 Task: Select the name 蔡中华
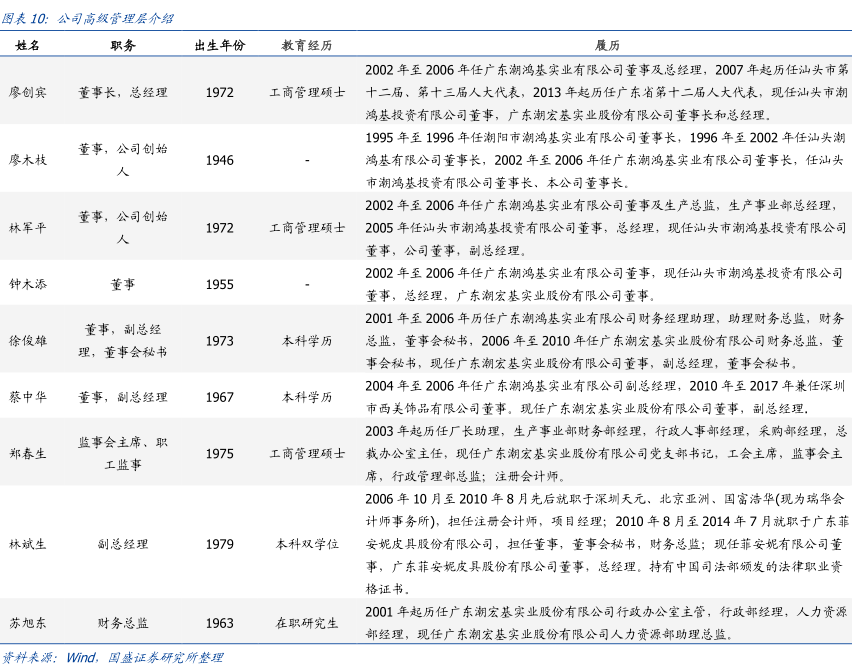tap(28, 397)
